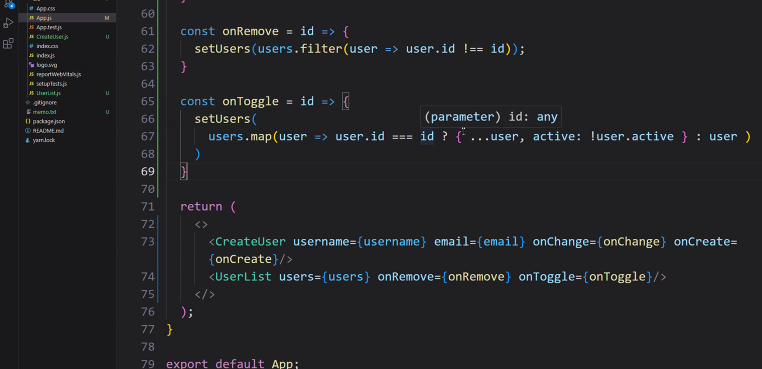The image size is (762, 369).
Task: Click the braces icon beside package.json
Action: pos(28,121)
